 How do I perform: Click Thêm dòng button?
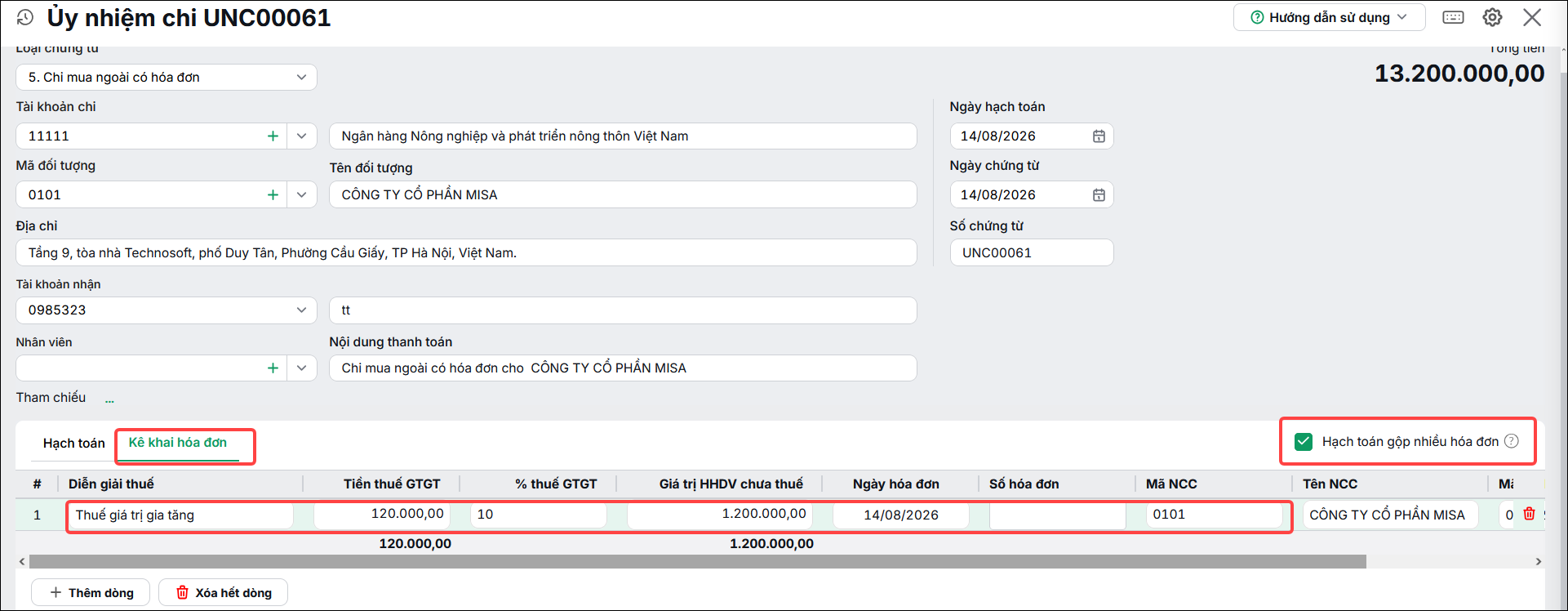(91, 592)
